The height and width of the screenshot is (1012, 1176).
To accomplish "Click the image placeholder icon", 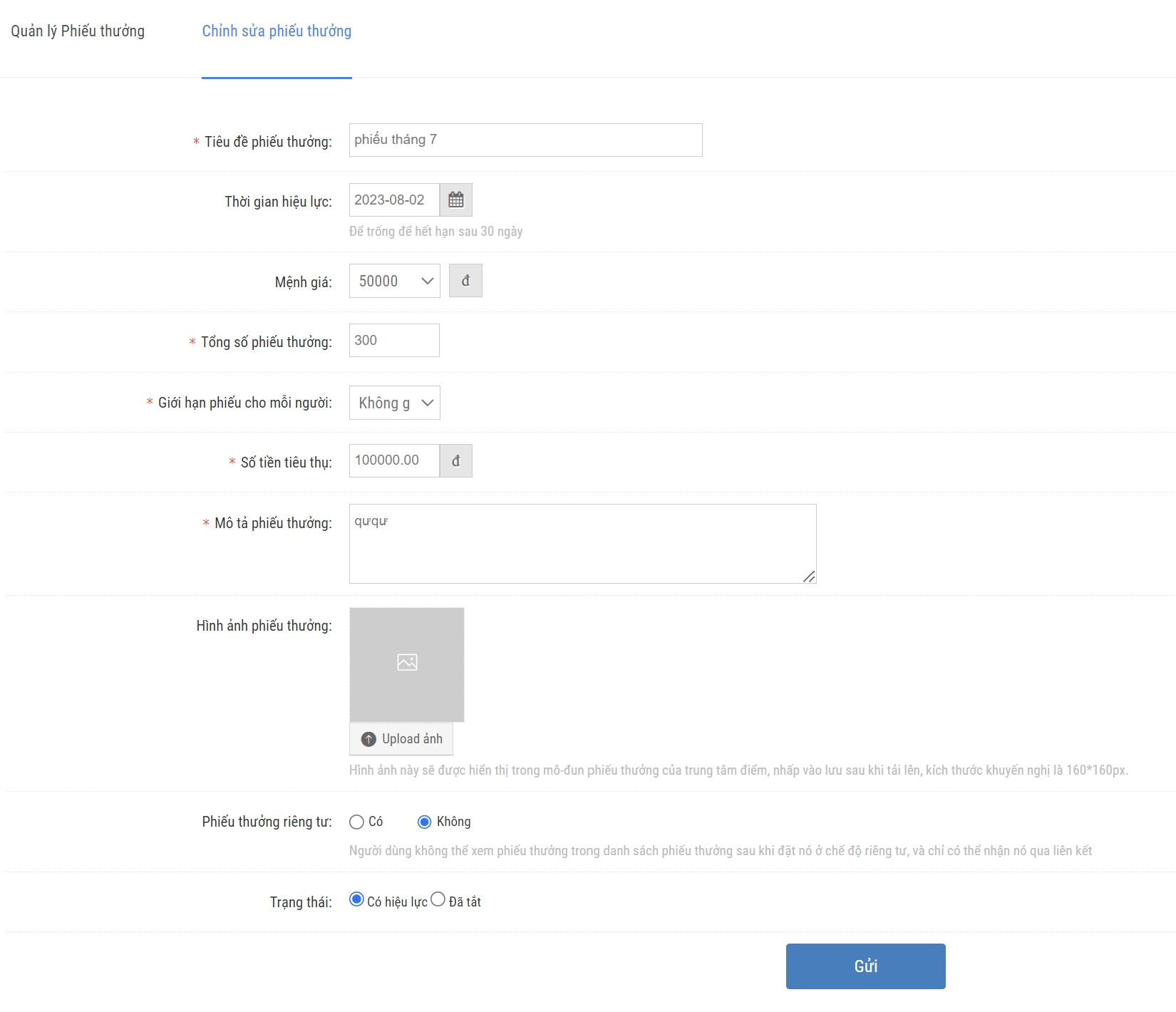I will 407,663.
